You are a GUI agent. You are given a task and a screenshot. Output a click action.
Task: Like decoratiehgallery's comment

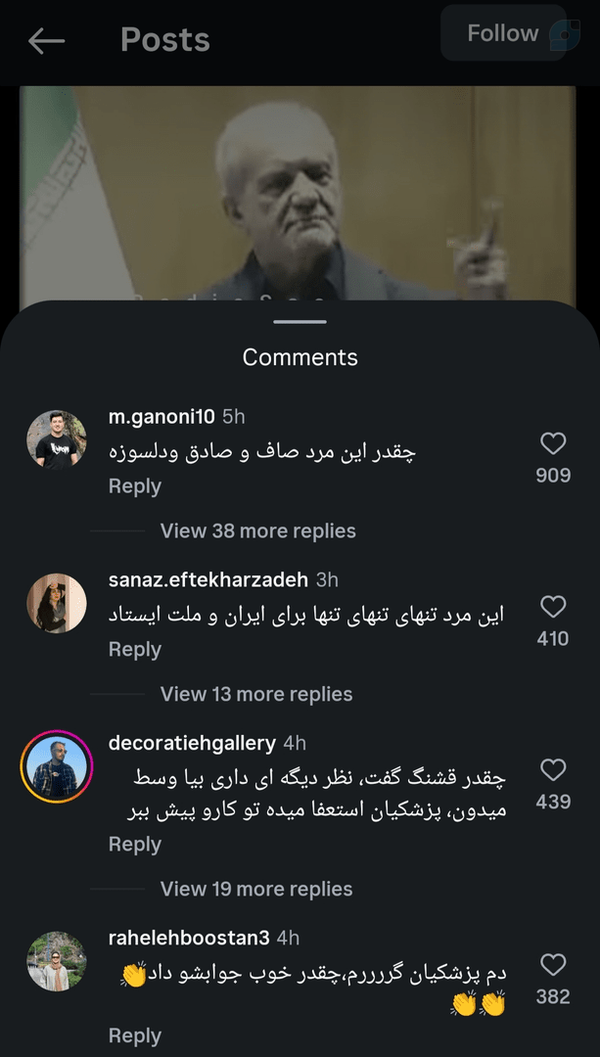coord(553,770)
